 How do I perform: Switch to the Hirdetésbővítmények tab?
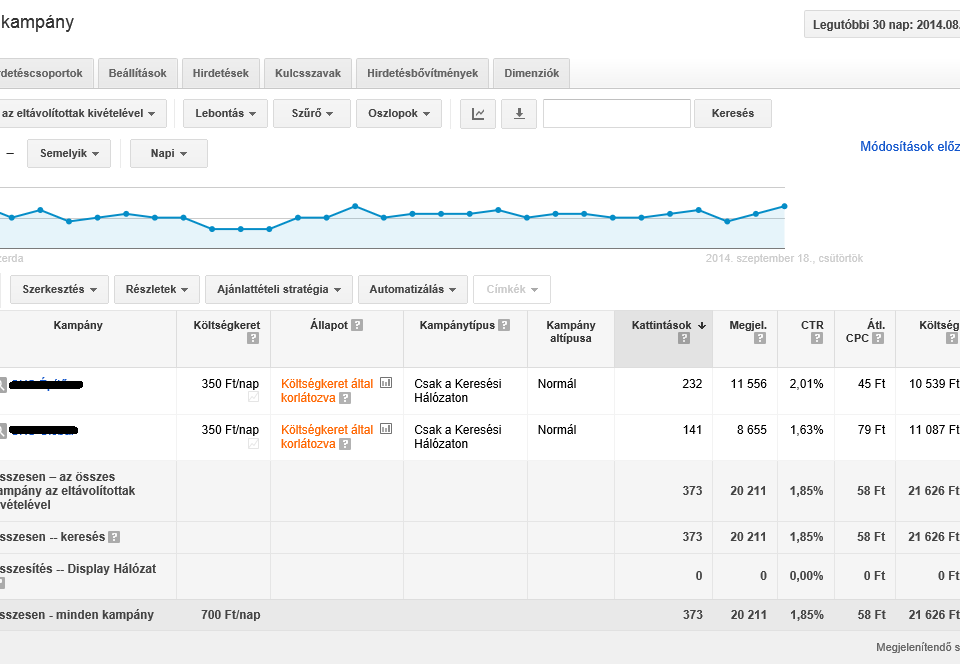coord(422,73)
